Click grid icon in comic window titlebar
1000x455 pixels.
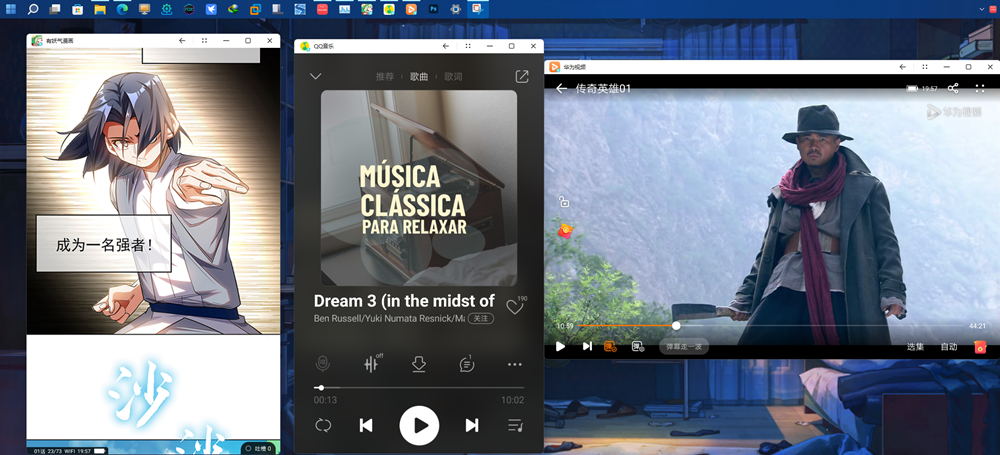click(204, 40)
